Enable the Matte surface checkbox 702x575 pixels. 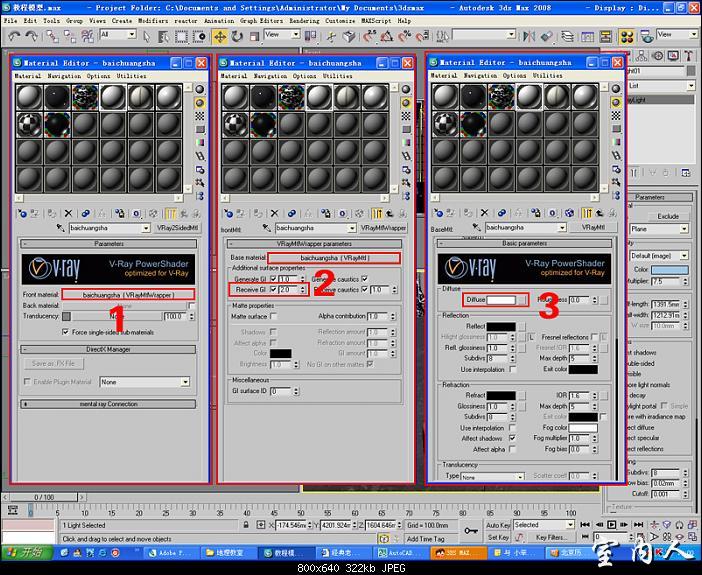click(273, 316)
